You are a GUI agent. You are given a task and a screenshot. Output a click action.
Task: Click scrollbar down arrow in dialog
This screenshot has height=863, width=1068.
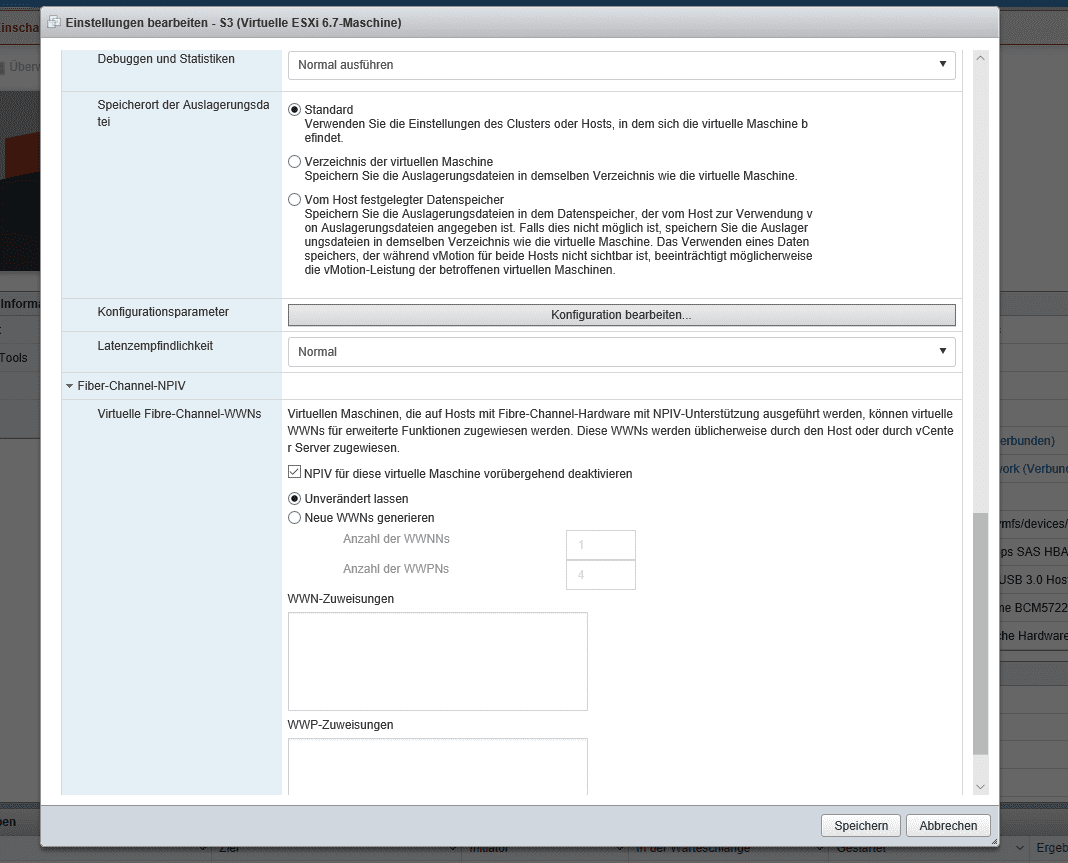[980, 787]
